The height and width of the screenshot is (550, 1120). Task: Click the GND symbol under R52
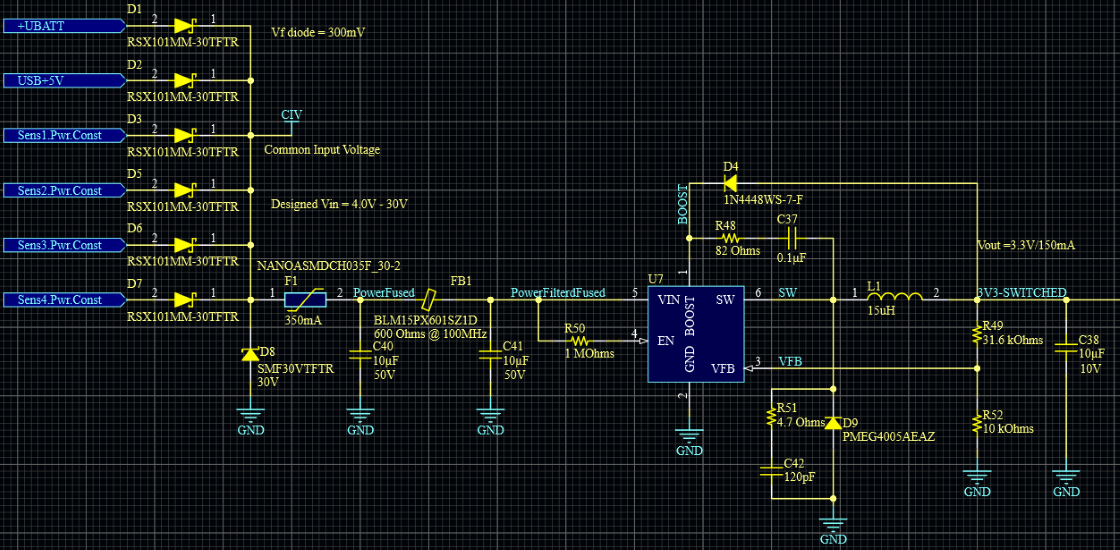976,481
